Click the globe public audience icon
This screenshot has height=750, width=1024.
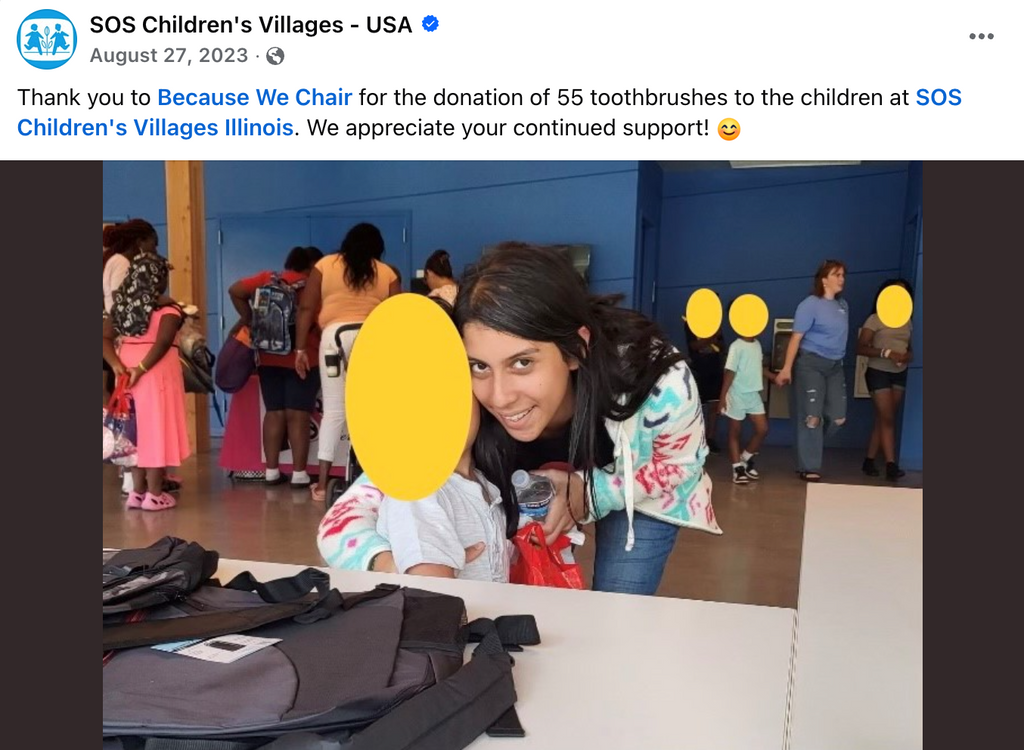276,56
